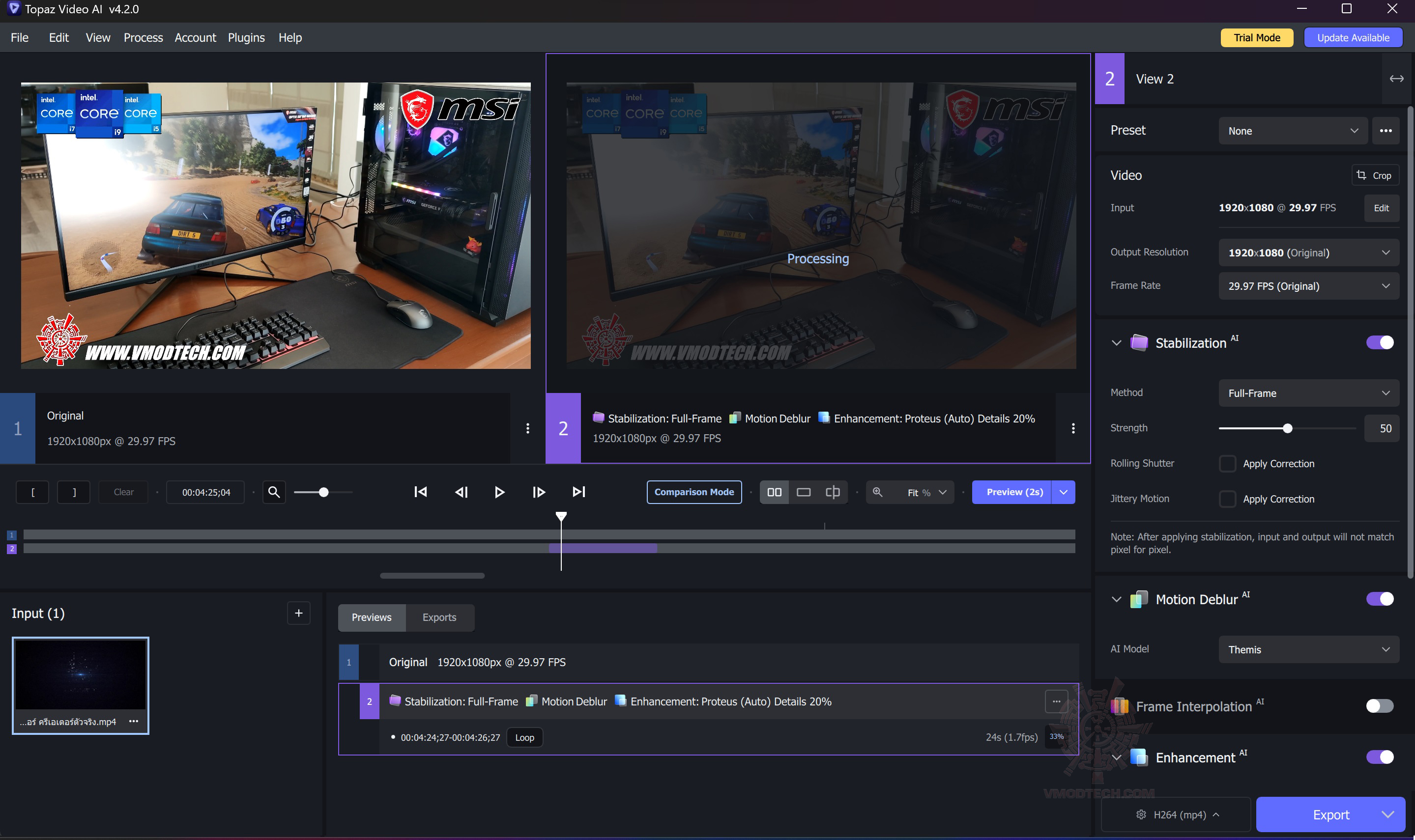Select split view comparison icon

pos(833,492)
